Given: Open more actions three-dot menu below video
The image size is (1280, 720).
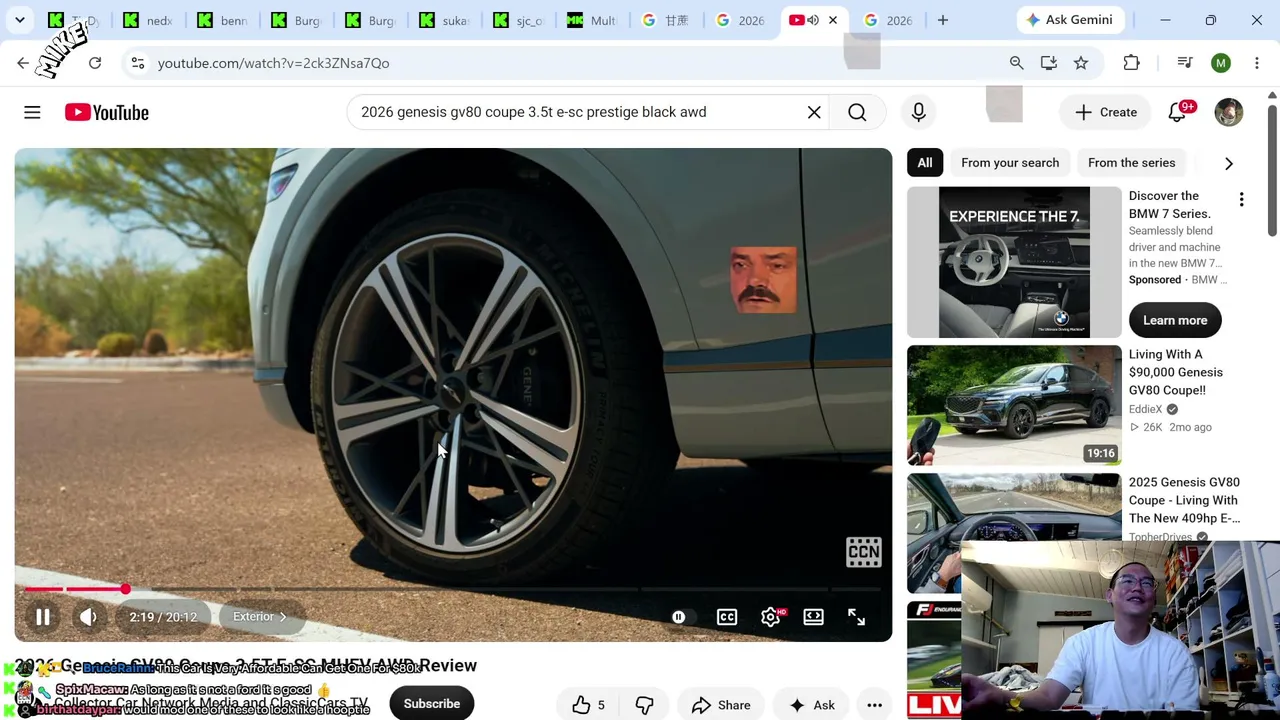Looking at the screenshot, I should pyautogui.click(x=874, y=705).
